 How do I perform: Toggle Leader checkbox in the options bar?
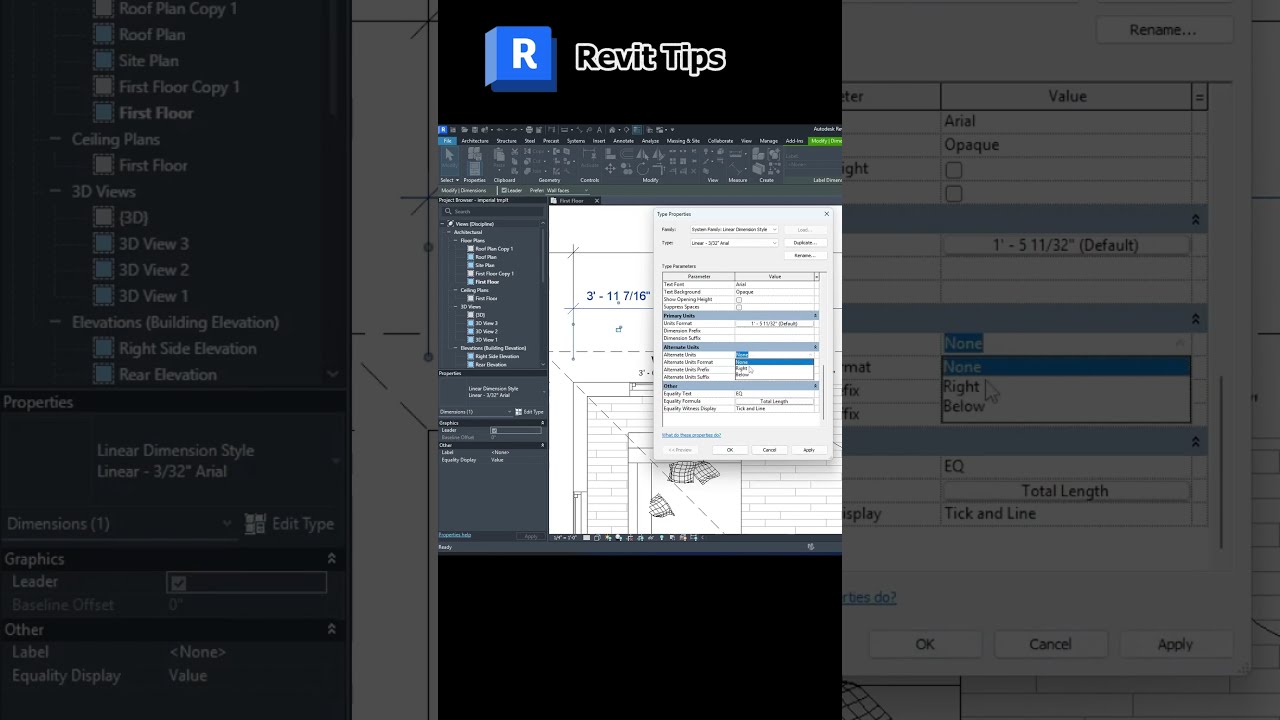pos(504,190)
